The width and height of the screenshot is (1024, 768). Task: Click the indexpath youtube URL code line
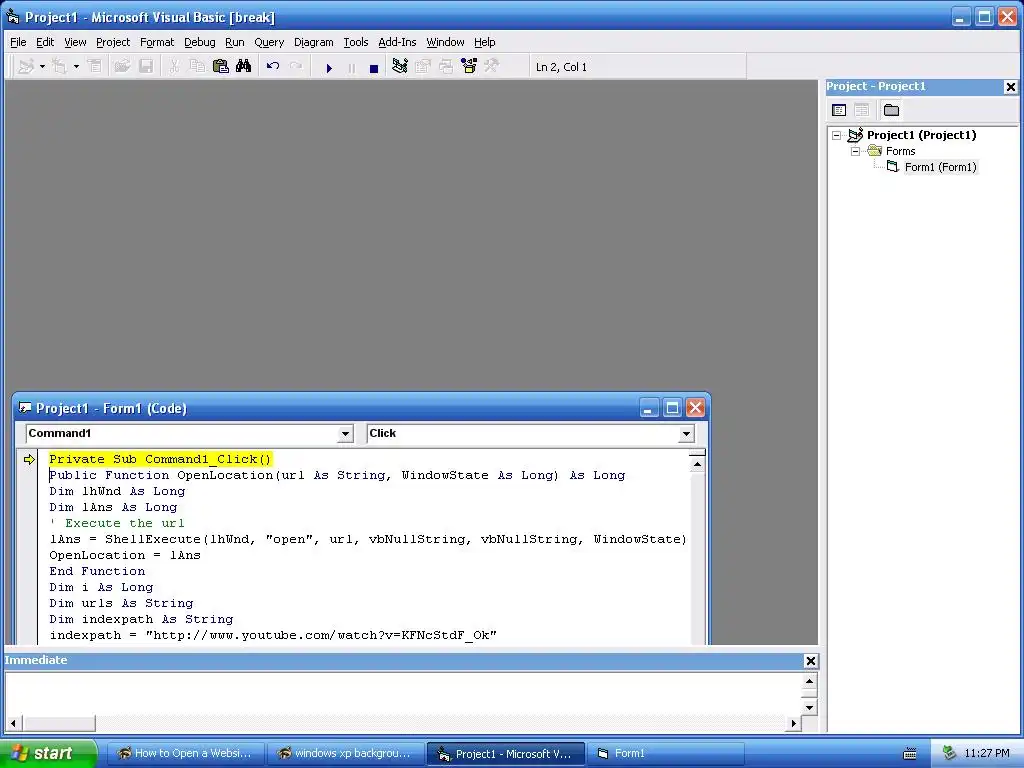pyautogui.click(x=273, y=635)
